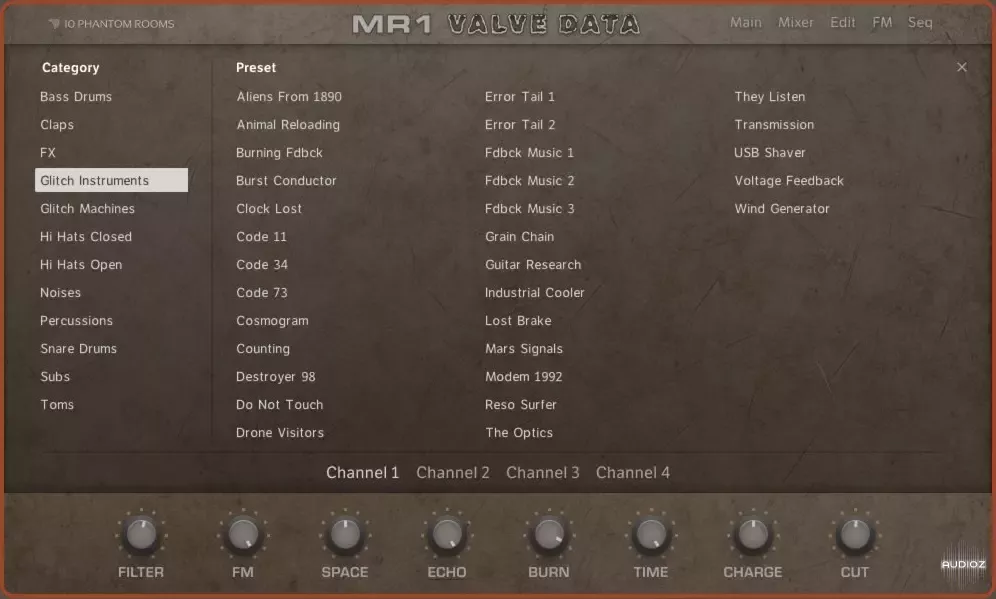Open the Seq tab
The height and width of the screenshot is (599, 996).
(920, 23)
